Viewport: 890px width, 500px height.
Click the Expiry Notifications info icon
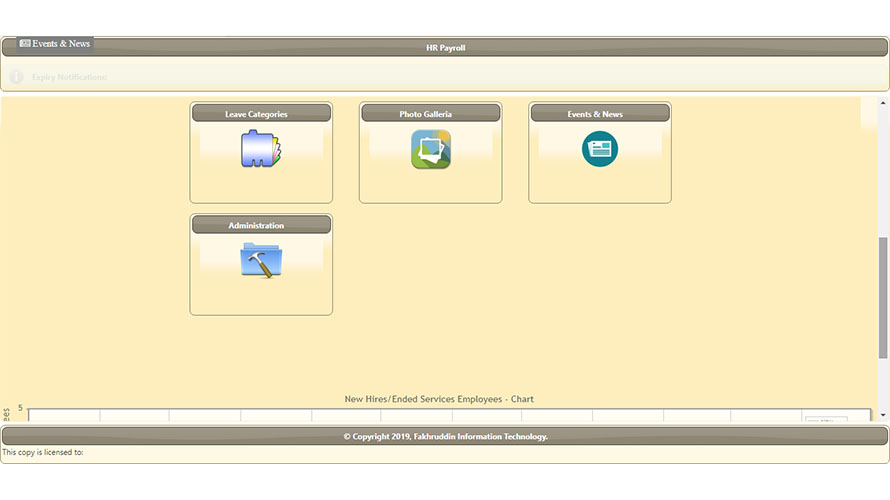(17, 77)
